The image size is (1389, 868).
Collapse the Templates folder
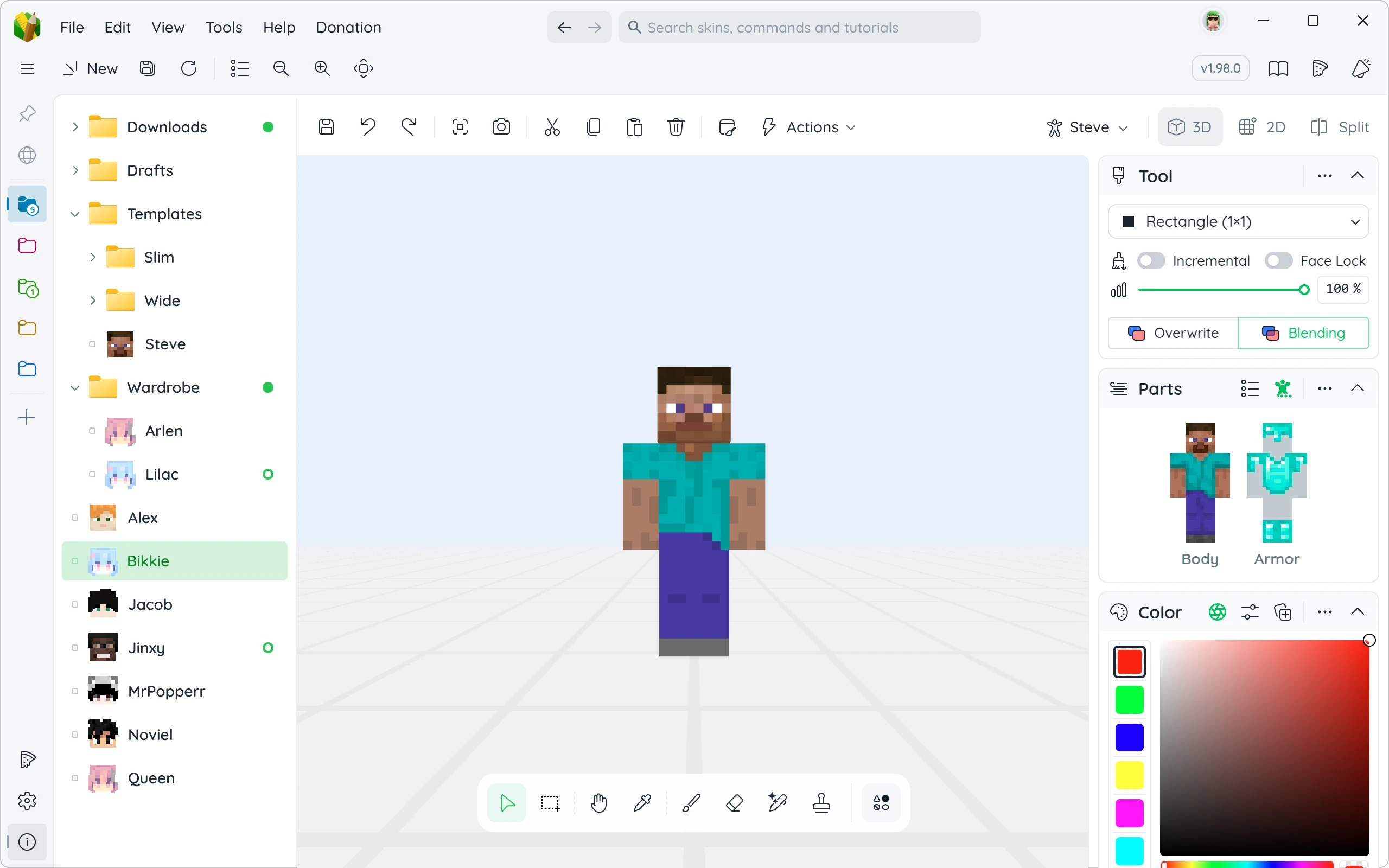(75, 214)
